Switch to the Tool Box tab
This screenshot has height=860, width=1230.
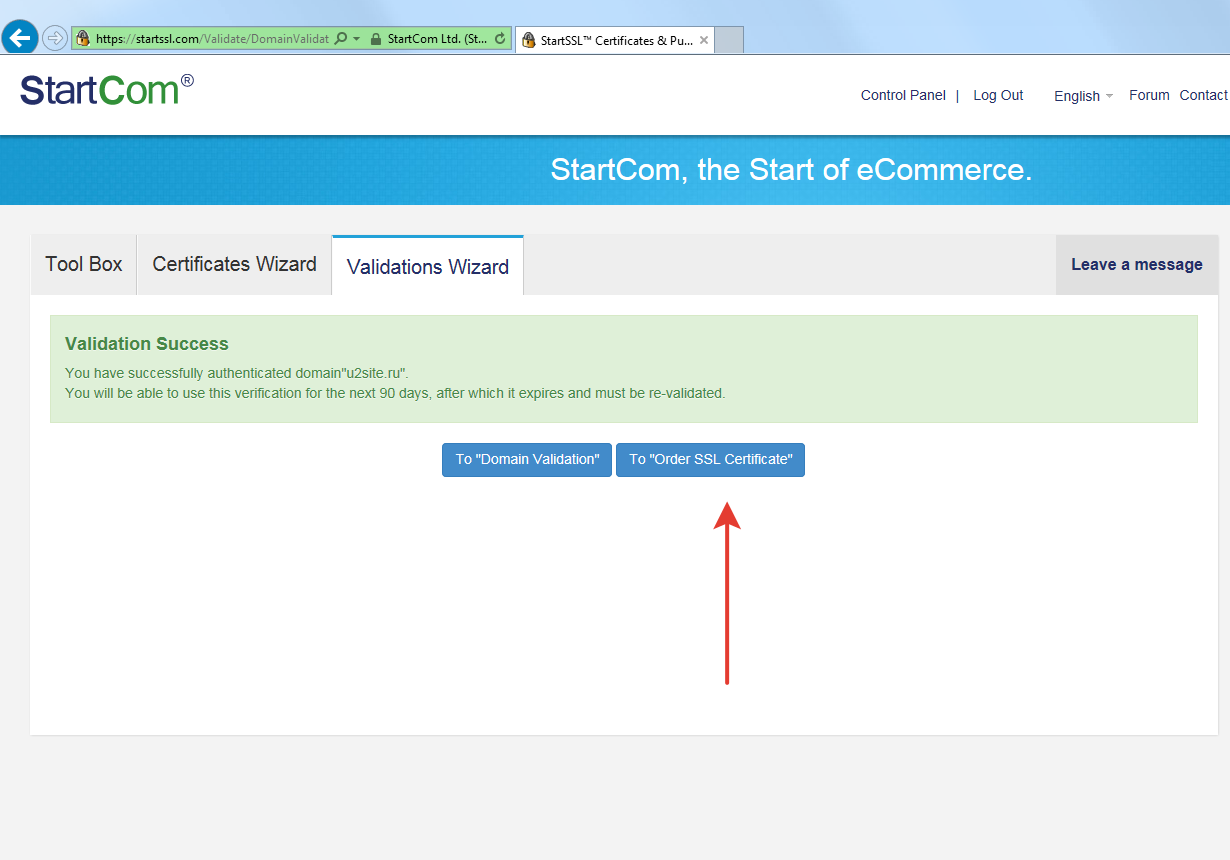(x=84, y=264)
